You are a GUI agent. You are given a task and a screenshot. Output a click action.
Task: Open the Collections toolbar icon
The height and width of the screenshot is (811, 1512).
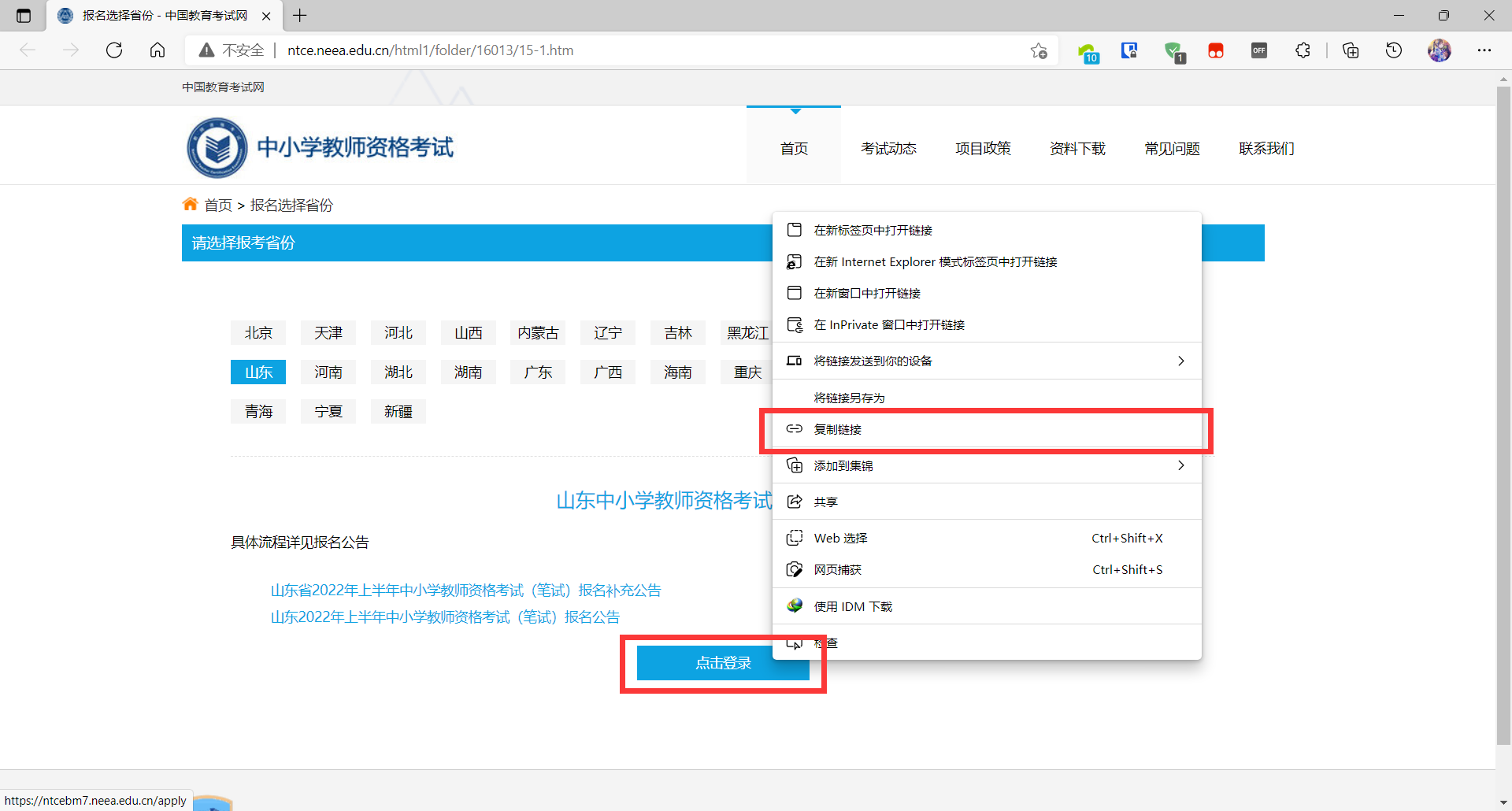[x=1351, y=50]
